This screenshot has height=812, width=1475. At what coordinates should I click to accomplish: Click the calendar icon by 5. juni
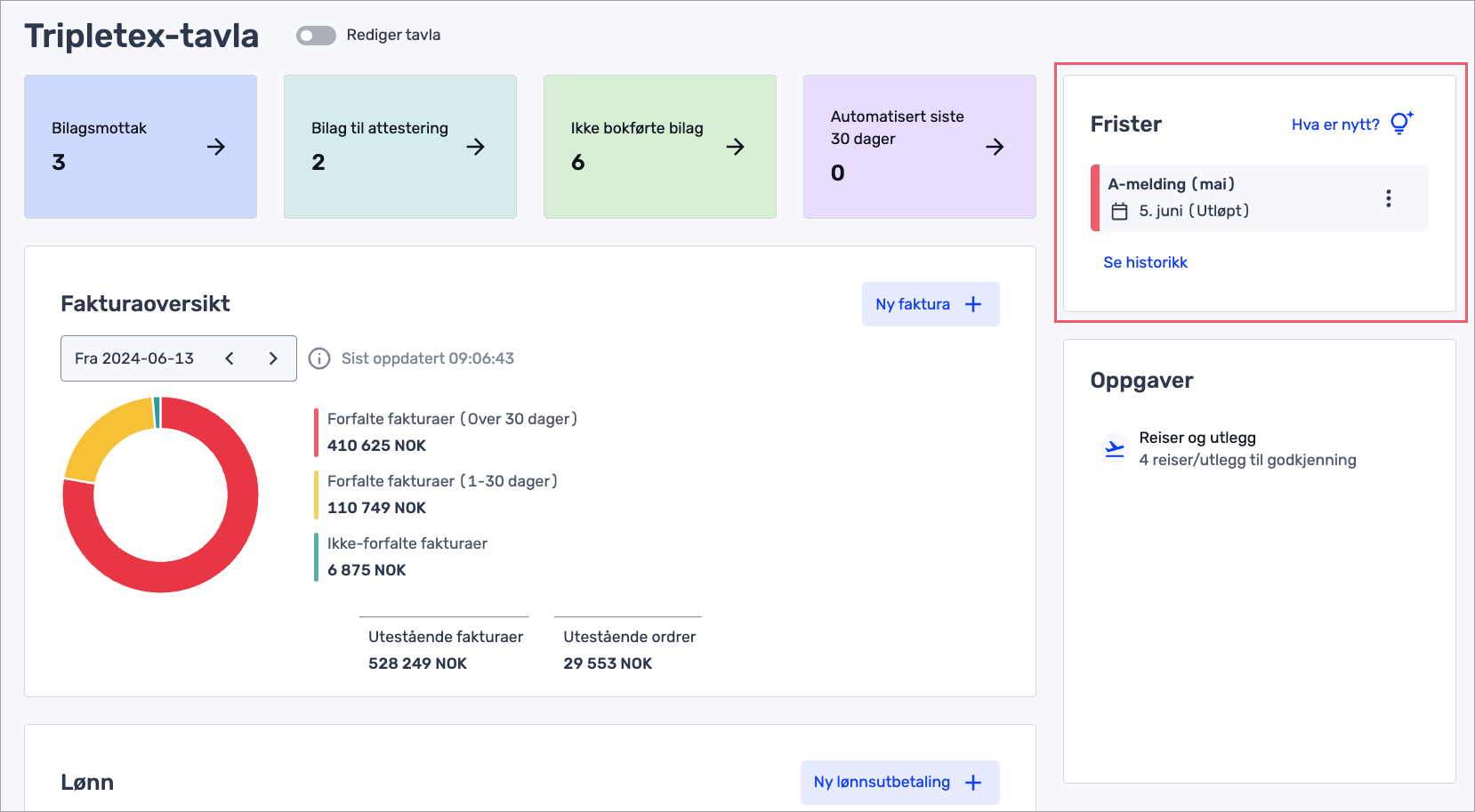pyautogui.click(x=1120, y=212)
